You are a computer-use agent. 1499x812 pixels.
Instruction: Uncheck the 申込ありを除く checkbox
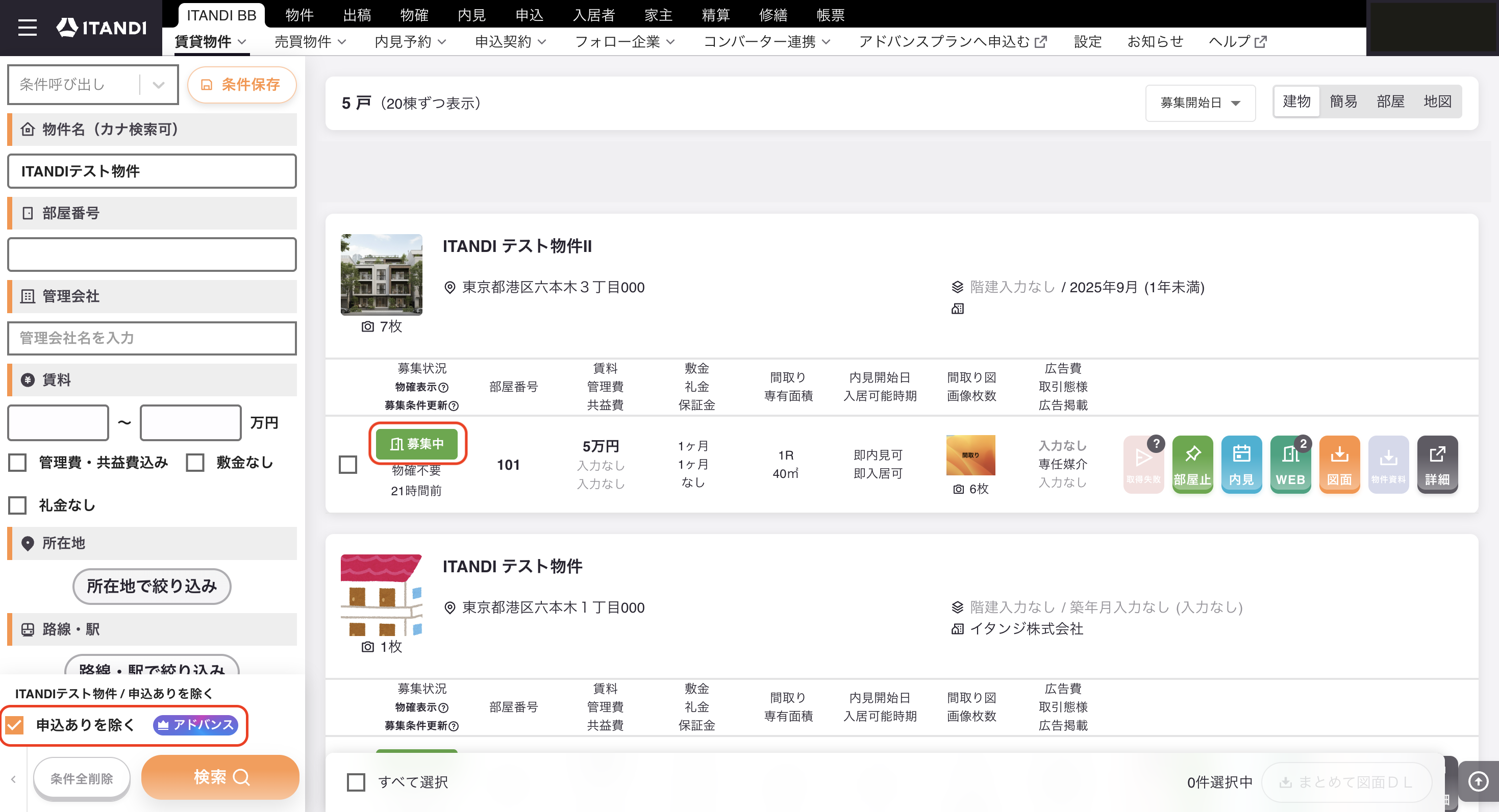pyautogui.click(x=15, y=725)
